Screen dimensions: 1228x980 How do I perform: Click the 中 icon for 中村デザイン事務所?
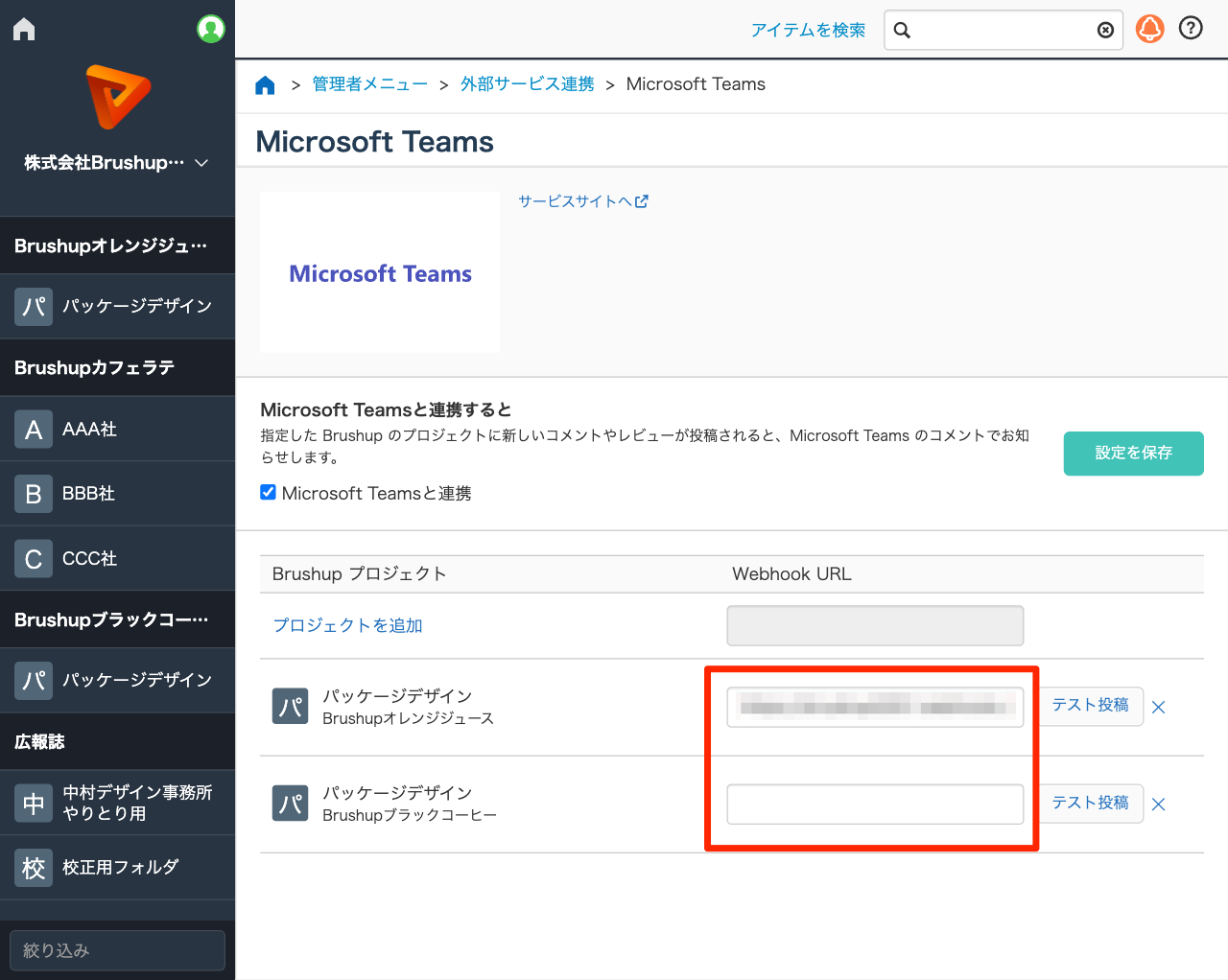(34, 803)
